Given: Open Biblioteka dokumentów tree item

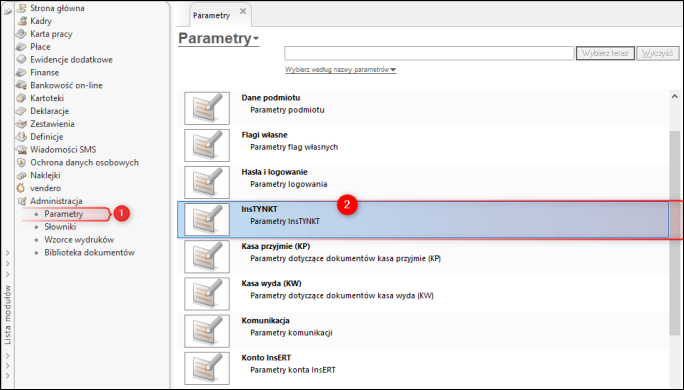Looking at the screenshot, I should coord(89,253).
